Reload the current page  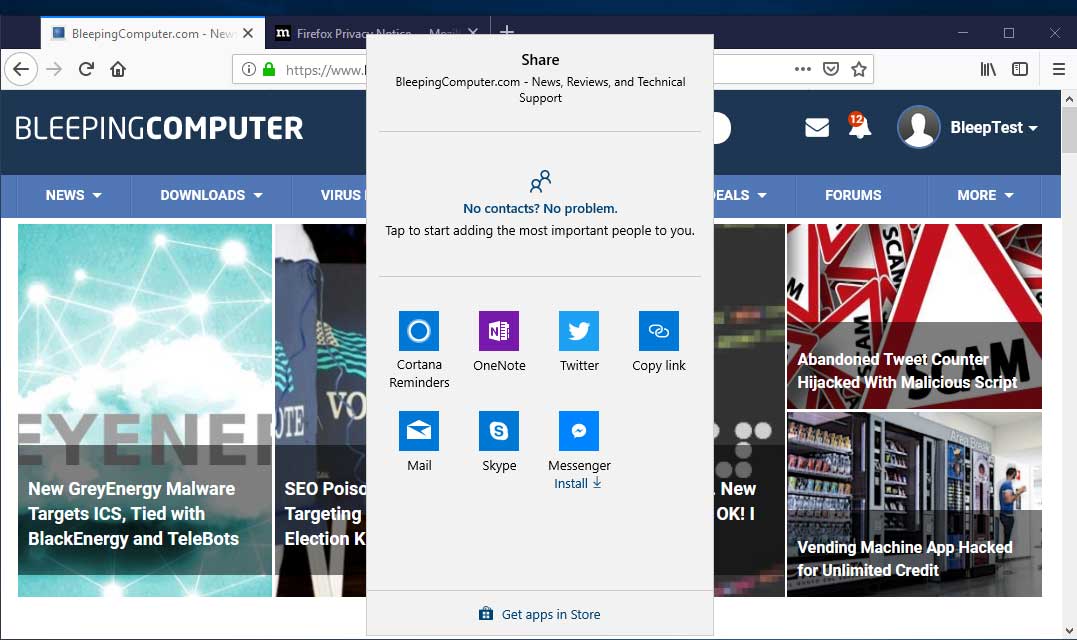[86, 69]
